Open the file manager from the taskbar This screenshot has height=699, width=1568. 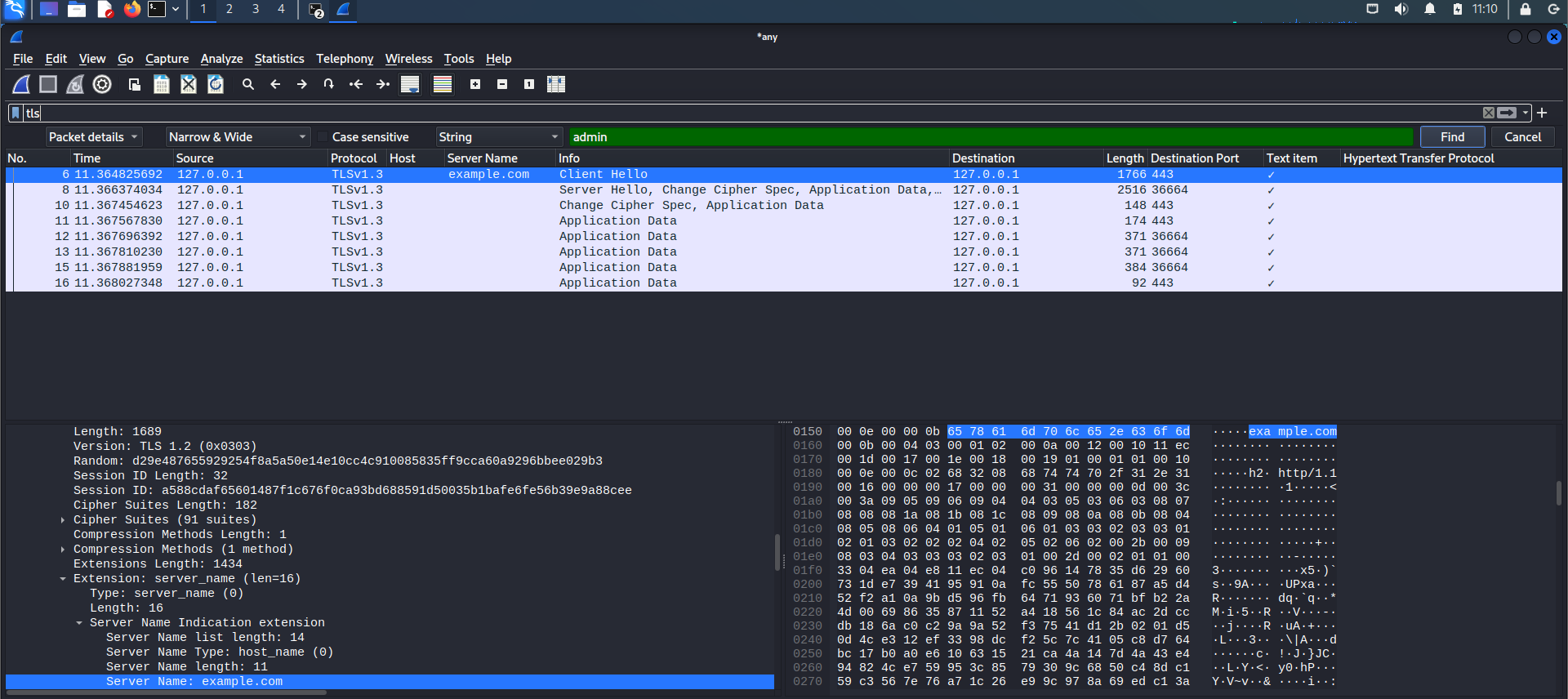pyautogui.click(x=77, y=9)
